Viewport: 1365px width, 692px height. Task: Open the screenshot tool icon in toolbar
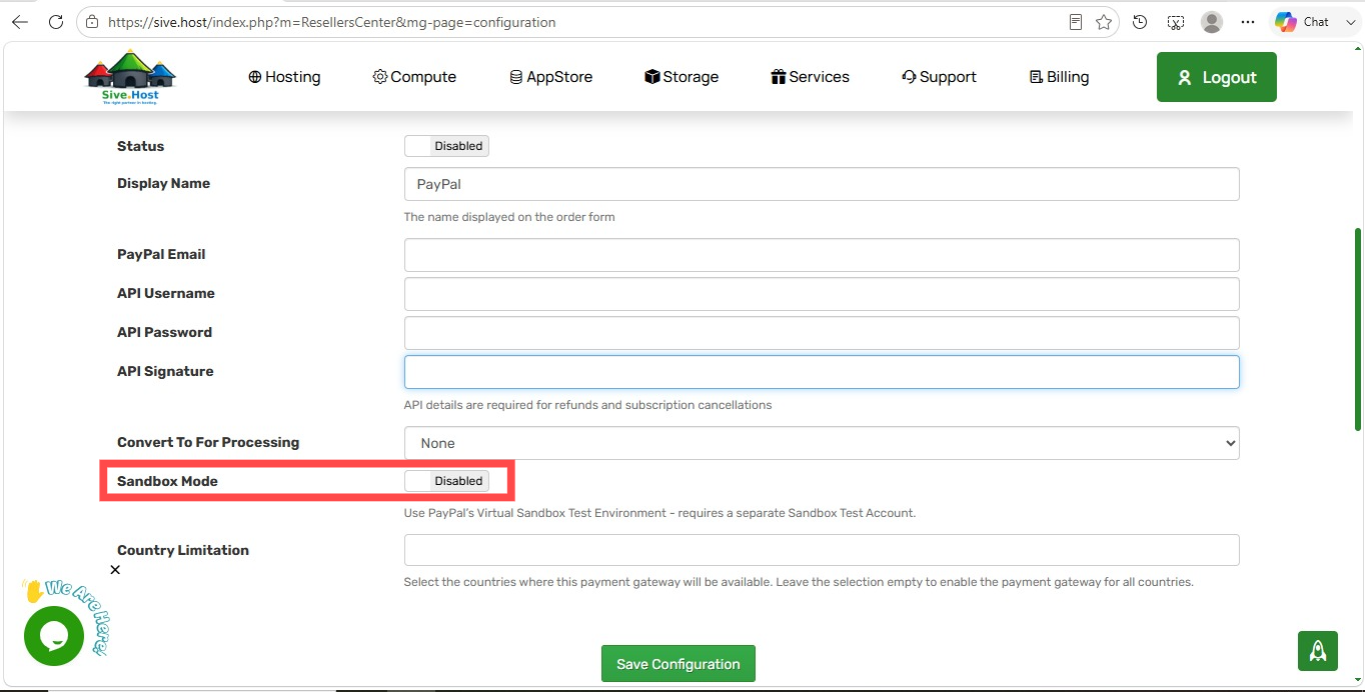[x=1176, y=22]
